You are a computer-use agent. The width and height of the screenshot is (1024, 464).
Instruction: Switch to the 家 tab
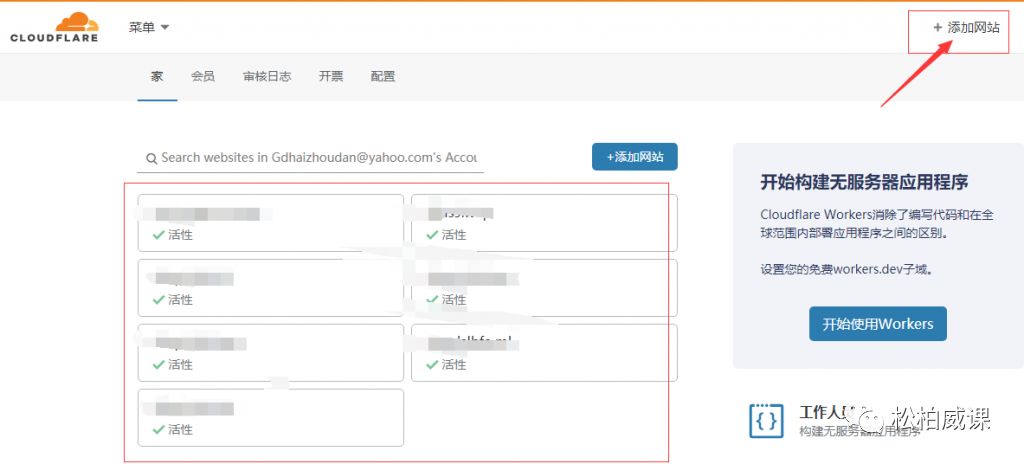pyautogui.click(x=157, y=76)
